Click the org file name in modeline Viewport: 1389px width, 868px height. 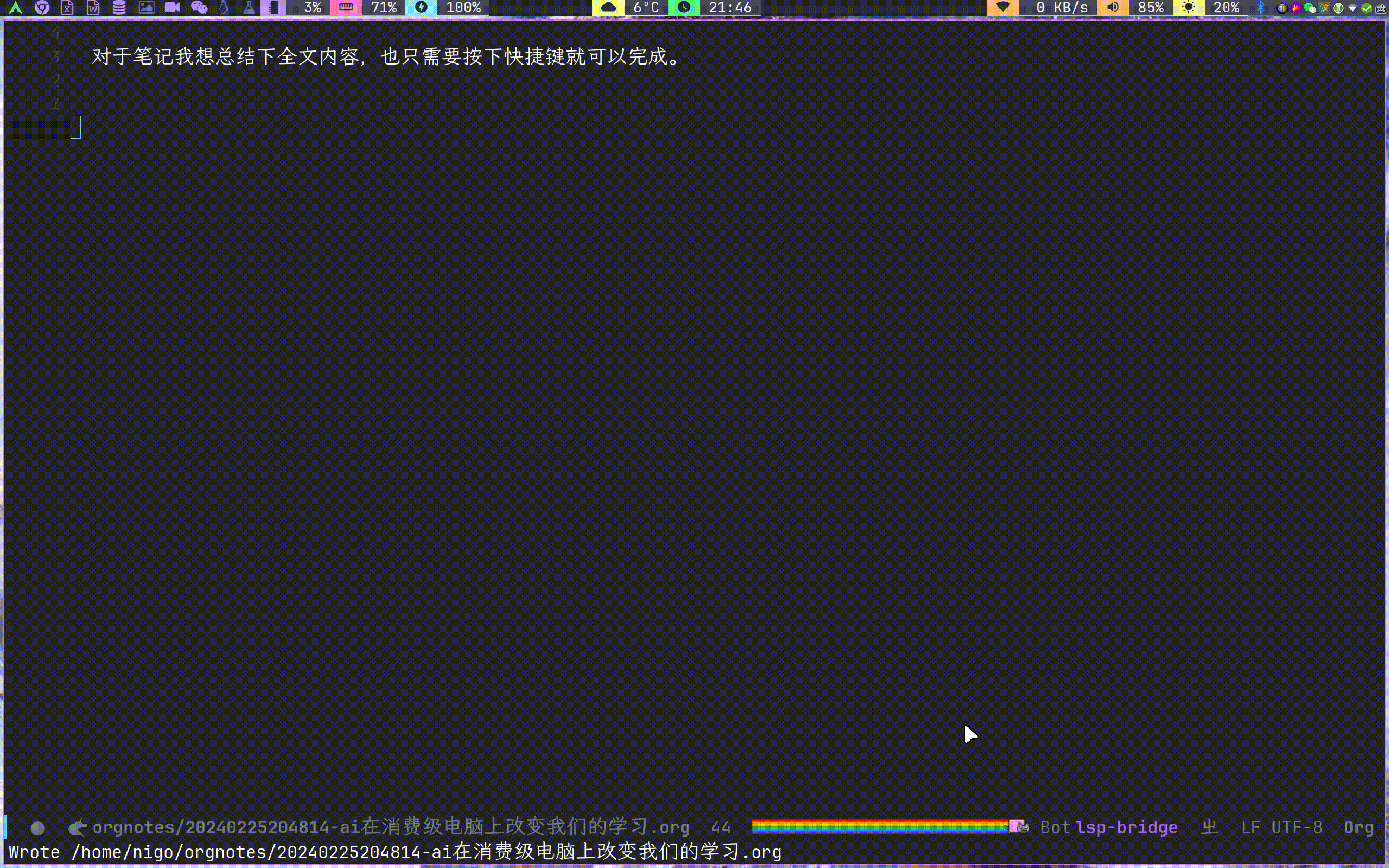pyautogui.click(x=390, y=827)
